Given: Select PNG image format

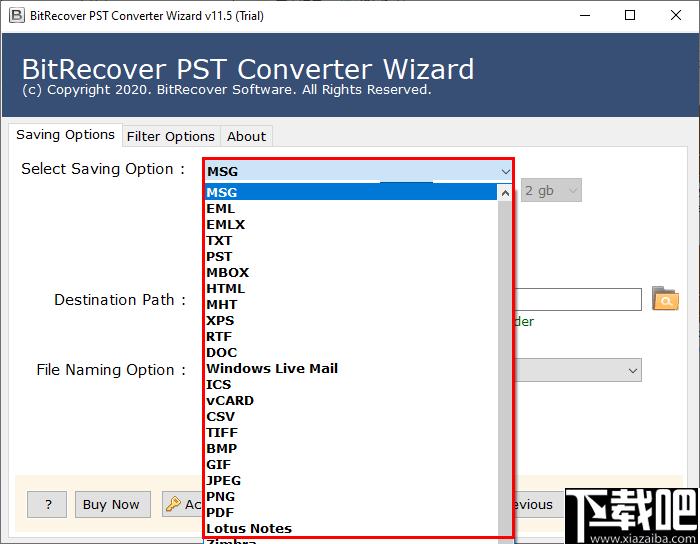Looking at the screenshot, I should coord(351,497).
